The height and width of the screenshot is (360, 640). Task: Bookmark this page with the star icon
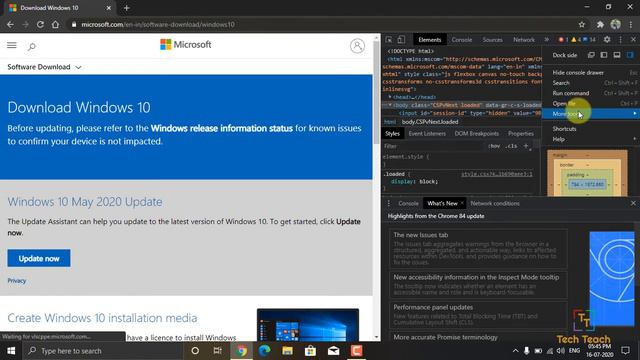pyautogui.click(x=582, y=24)
